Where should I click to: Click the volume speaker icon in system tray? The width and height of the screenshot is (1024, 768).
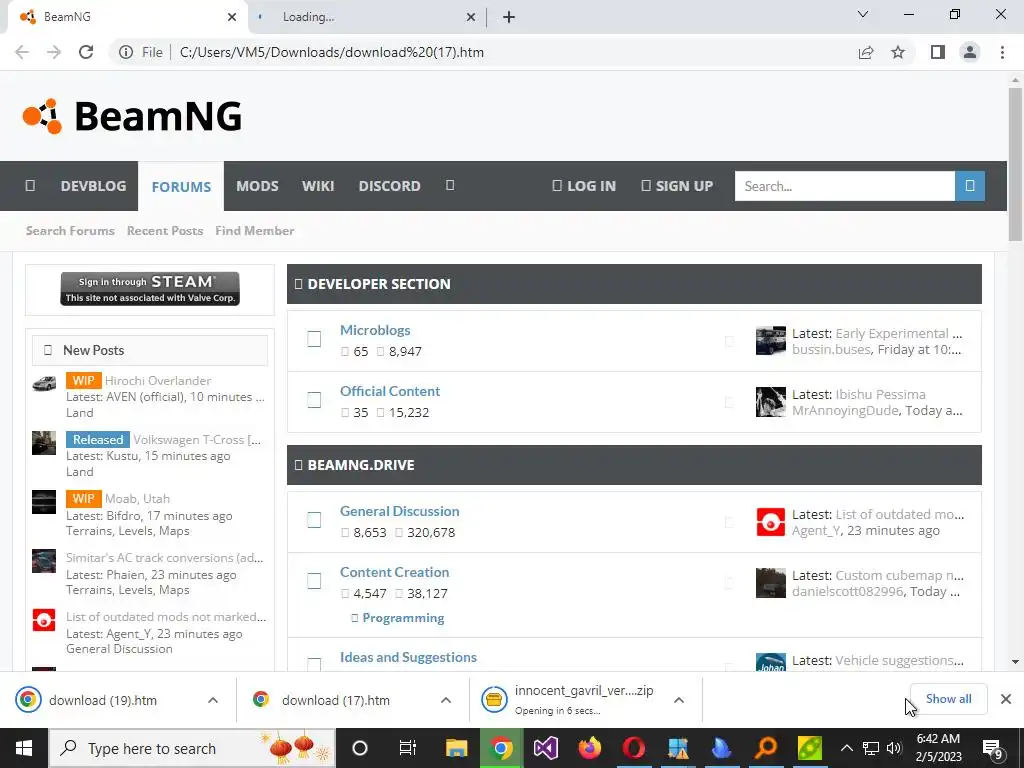[894, 748]
